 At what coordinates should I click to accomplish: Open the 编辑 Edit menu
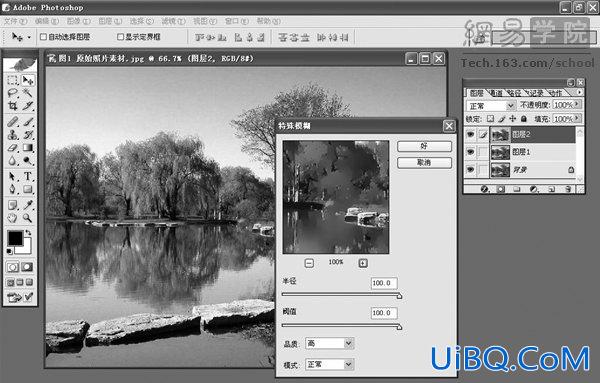[47, 21]
